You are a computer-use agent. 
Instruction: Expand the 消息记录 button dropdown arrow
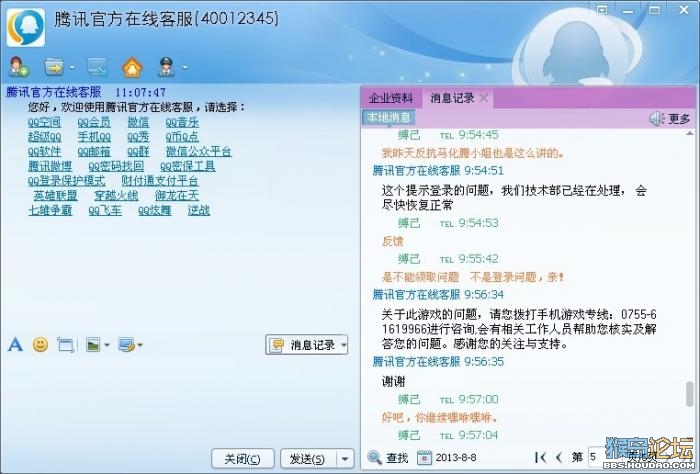(x=344, y=345)
